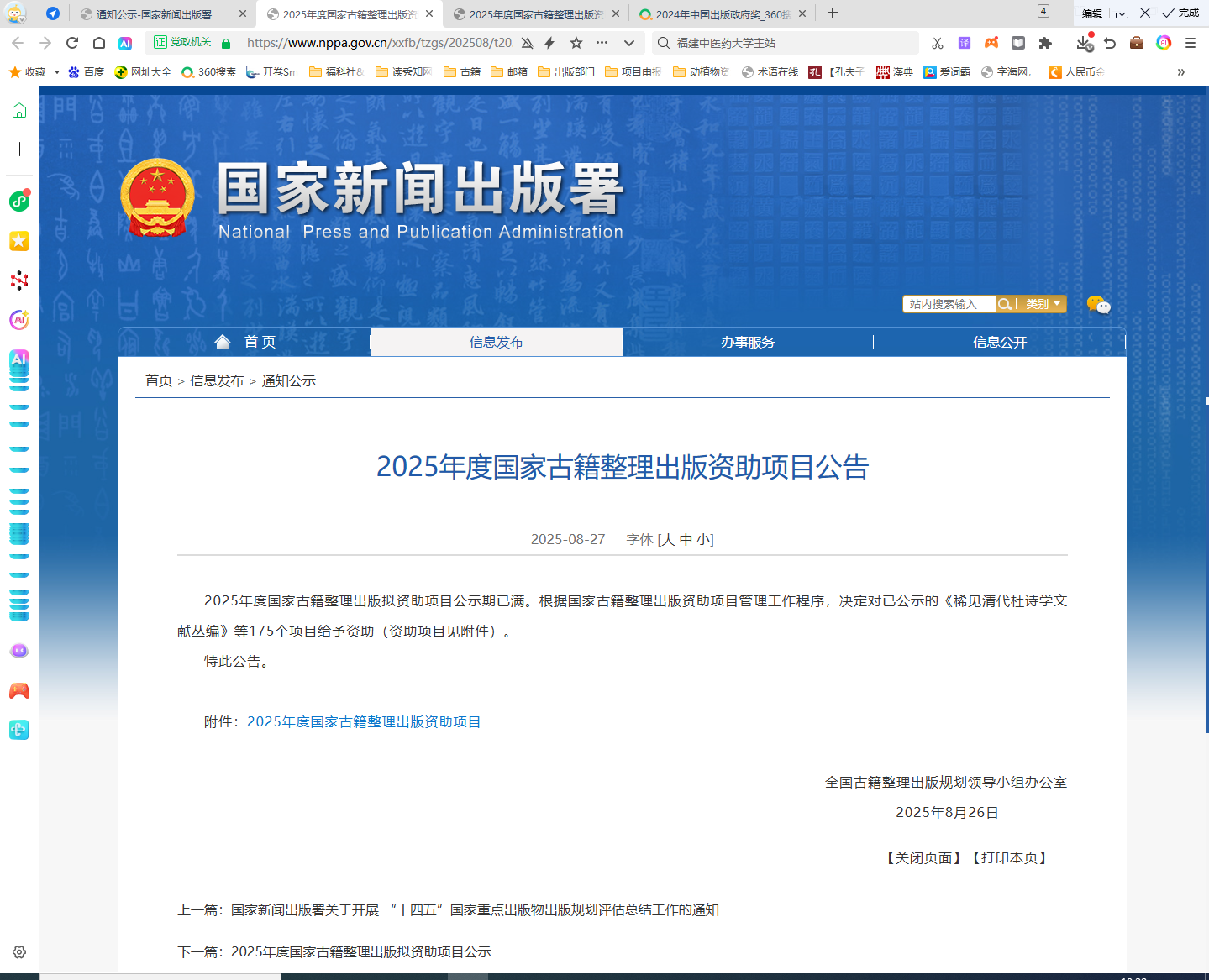Expand the 类别 search category dropdown
This screenshot has height=980, width=1209.
(x=1043, y=304)
